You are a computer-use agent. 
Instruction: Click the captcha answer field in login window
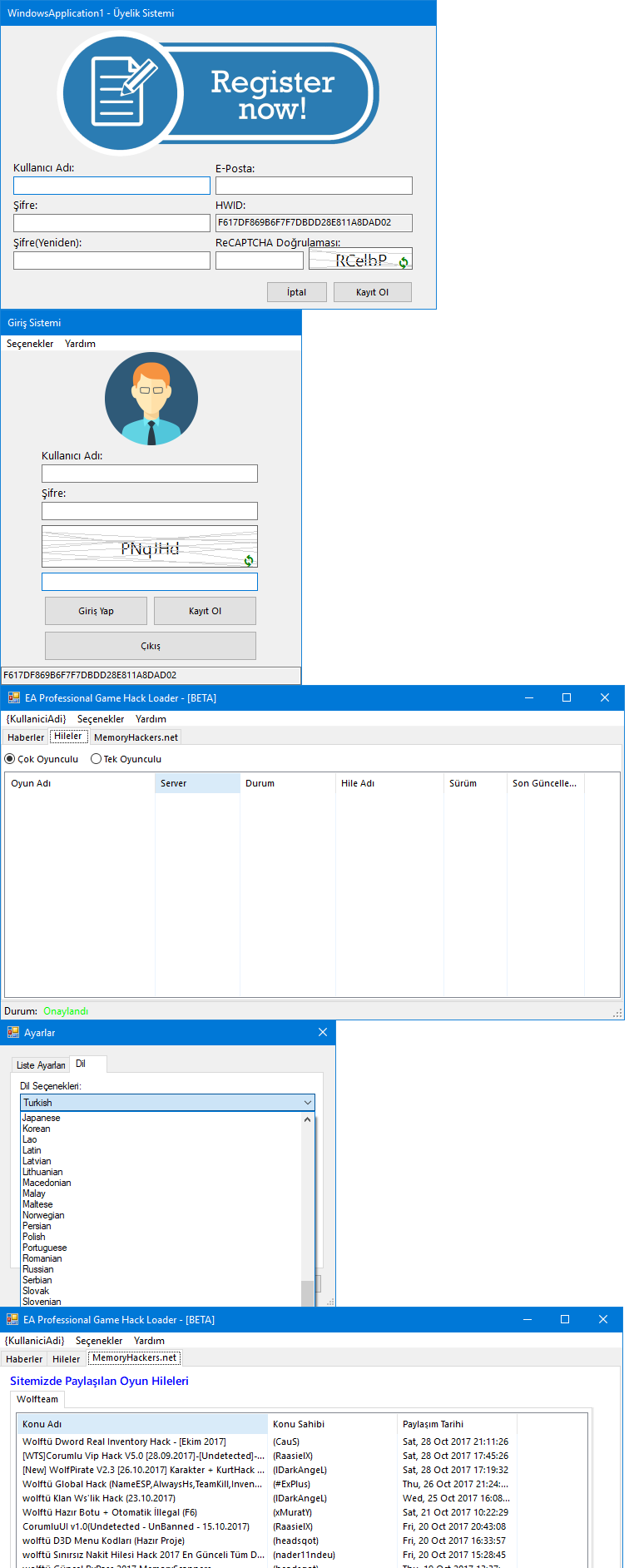point(150,582)
